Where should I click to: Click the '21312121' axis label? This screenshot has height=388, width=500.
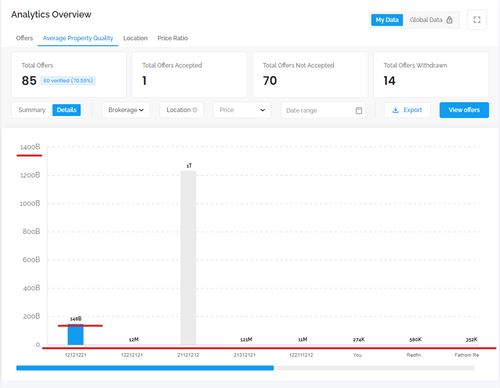click(x=244, y=355)
